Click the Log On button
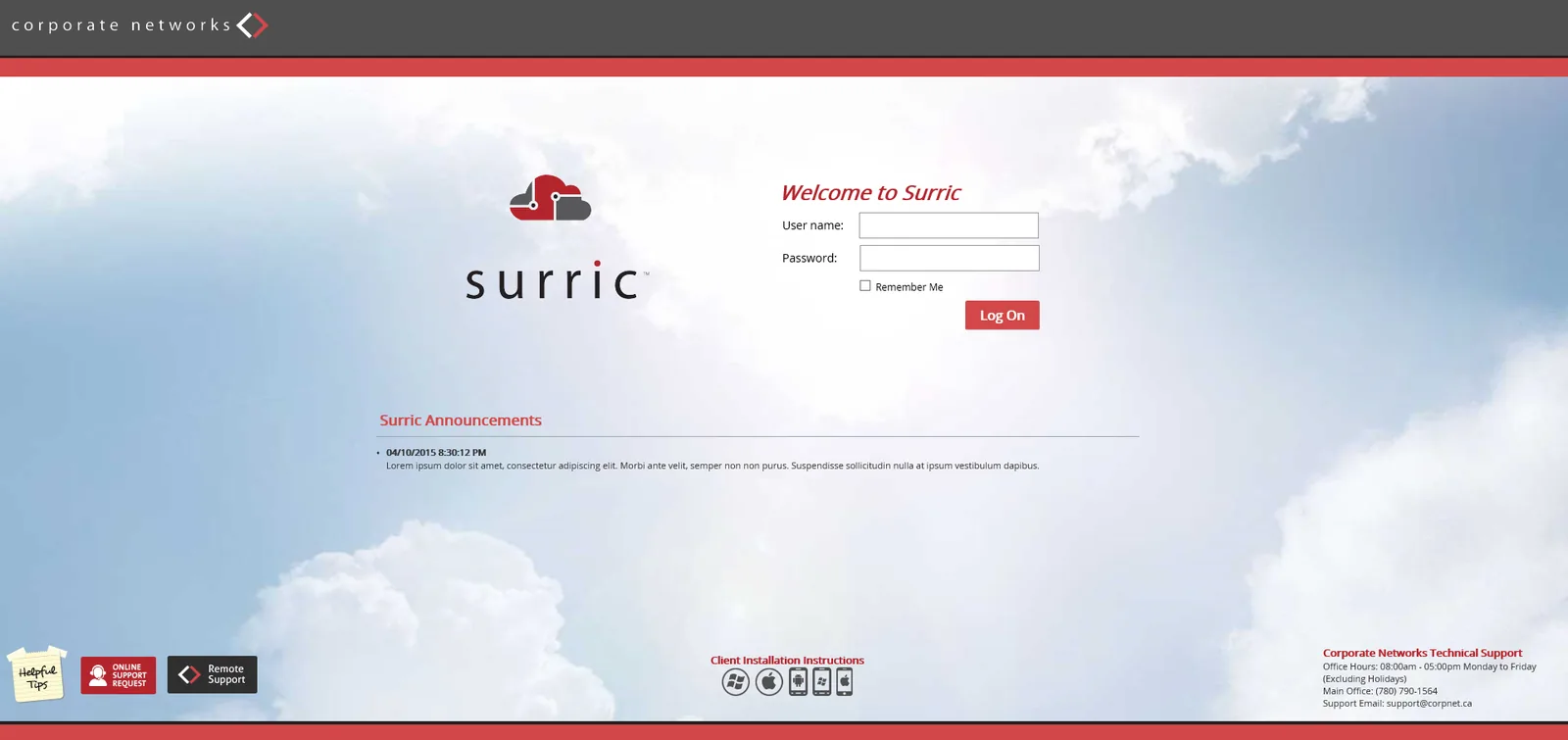 (x=1002, y=315)
